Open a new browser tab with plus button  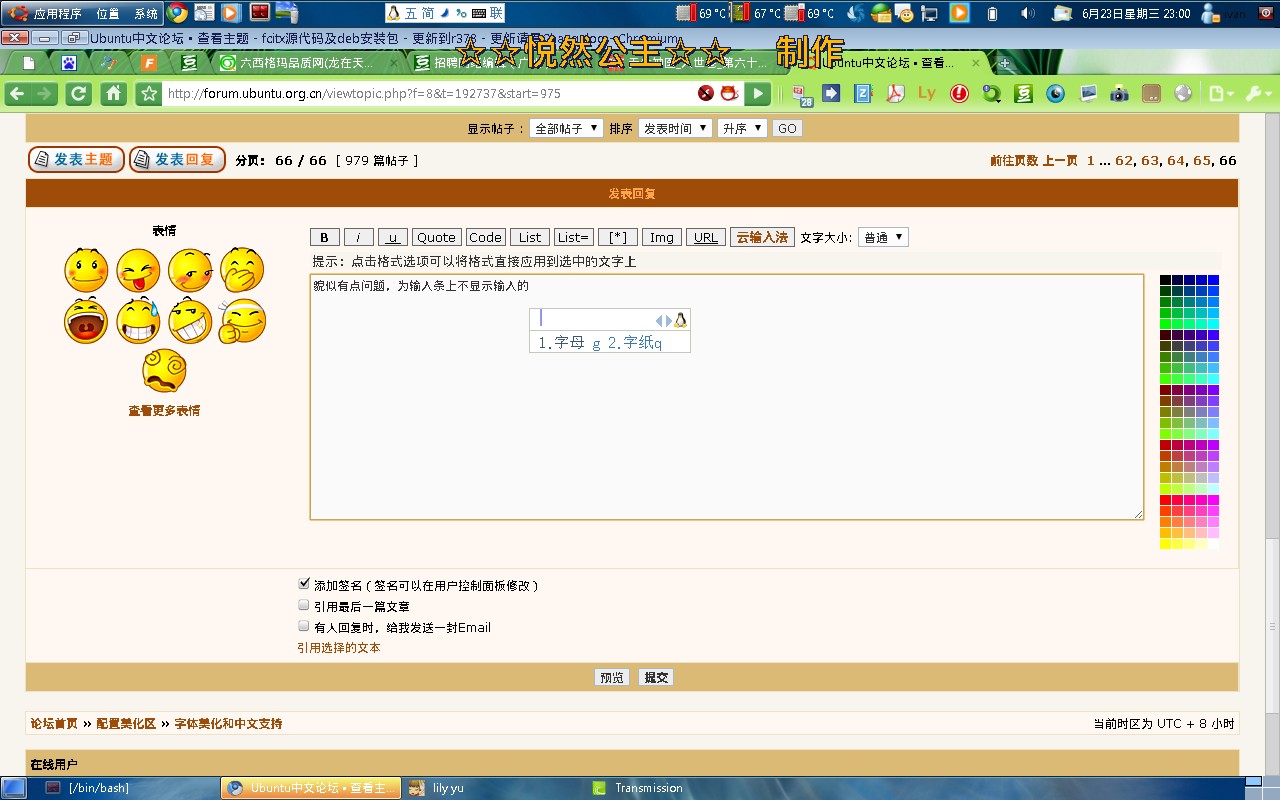(x=1005, y=63)
